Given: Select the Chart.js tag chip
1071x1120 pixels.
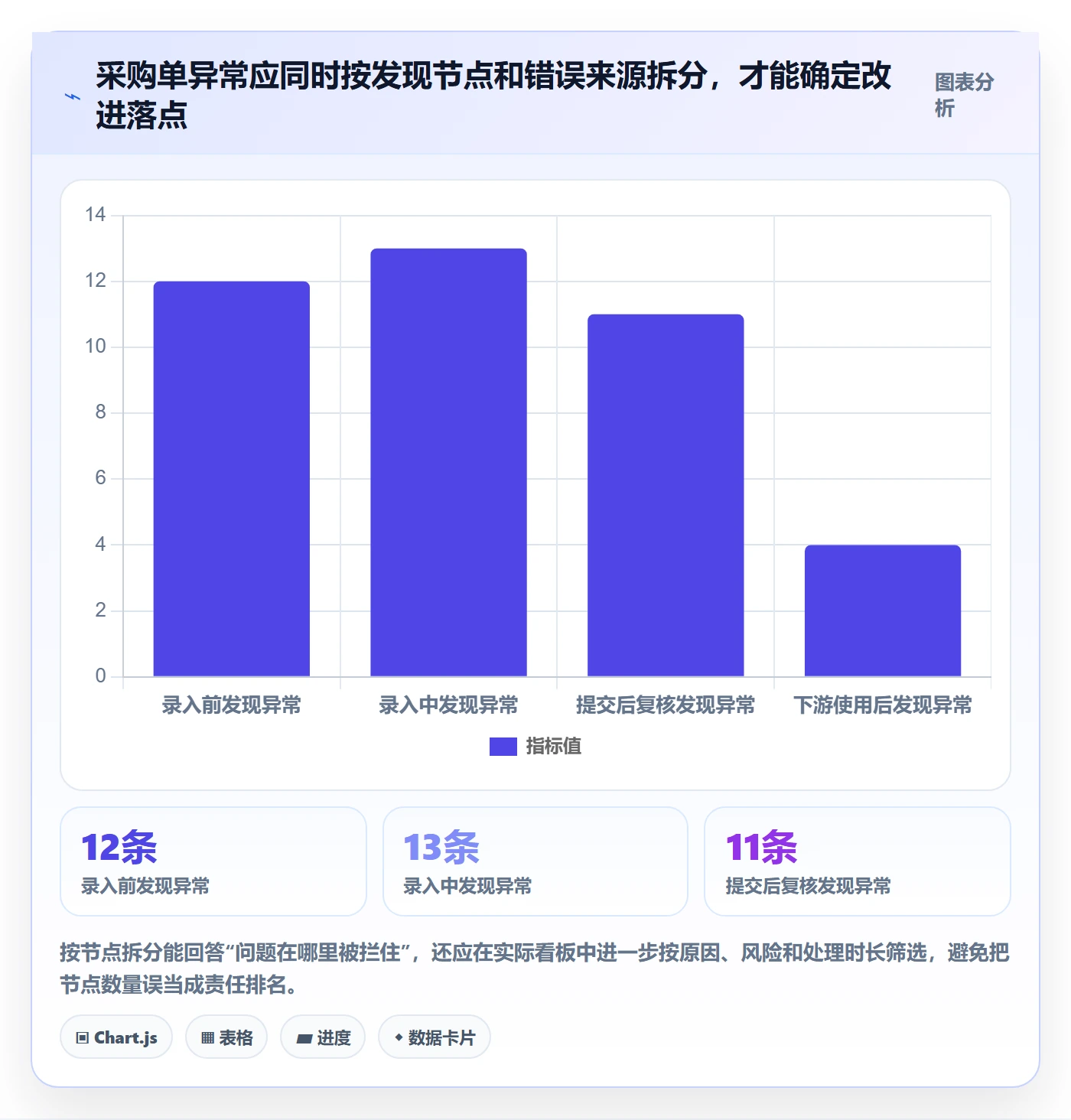Looking at the screenshot, I should tap(116, 1037).
